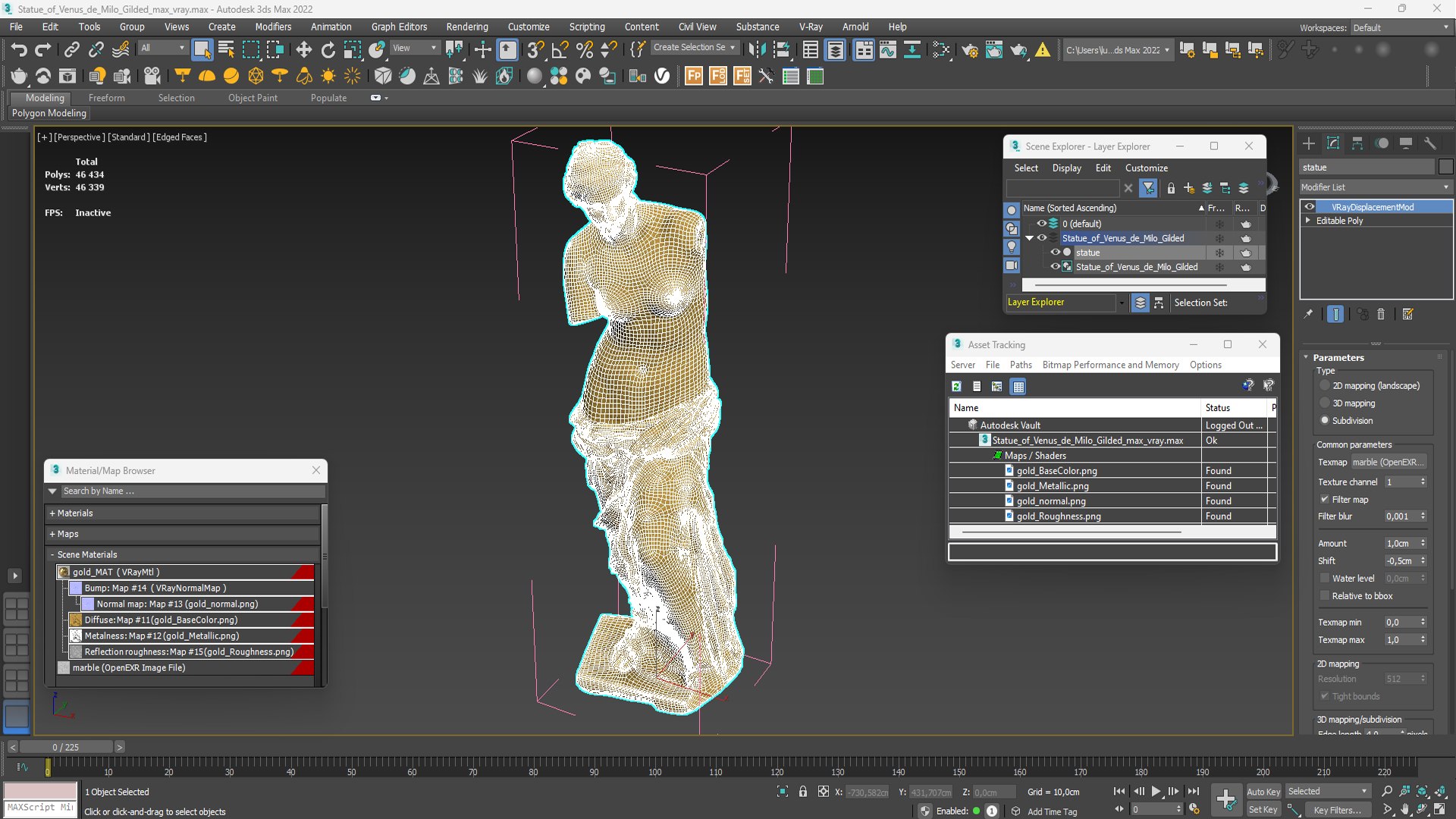This screenshot has height=819, width=1456.
Task: Toggle the Angle Snap button
Action: pyautogui.click(x=560, y=50)
